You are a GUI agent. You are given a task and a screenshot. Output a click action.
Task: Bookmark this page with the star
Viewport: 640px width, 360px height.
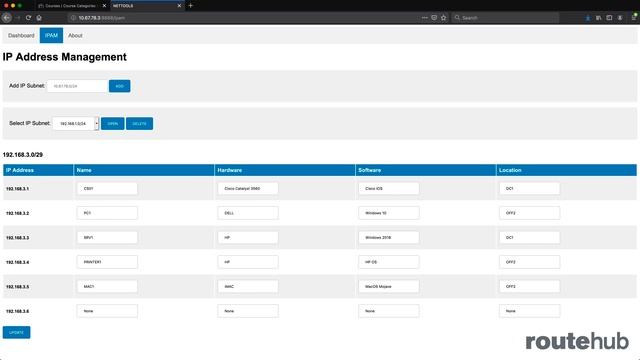click(x=444, y=18)
